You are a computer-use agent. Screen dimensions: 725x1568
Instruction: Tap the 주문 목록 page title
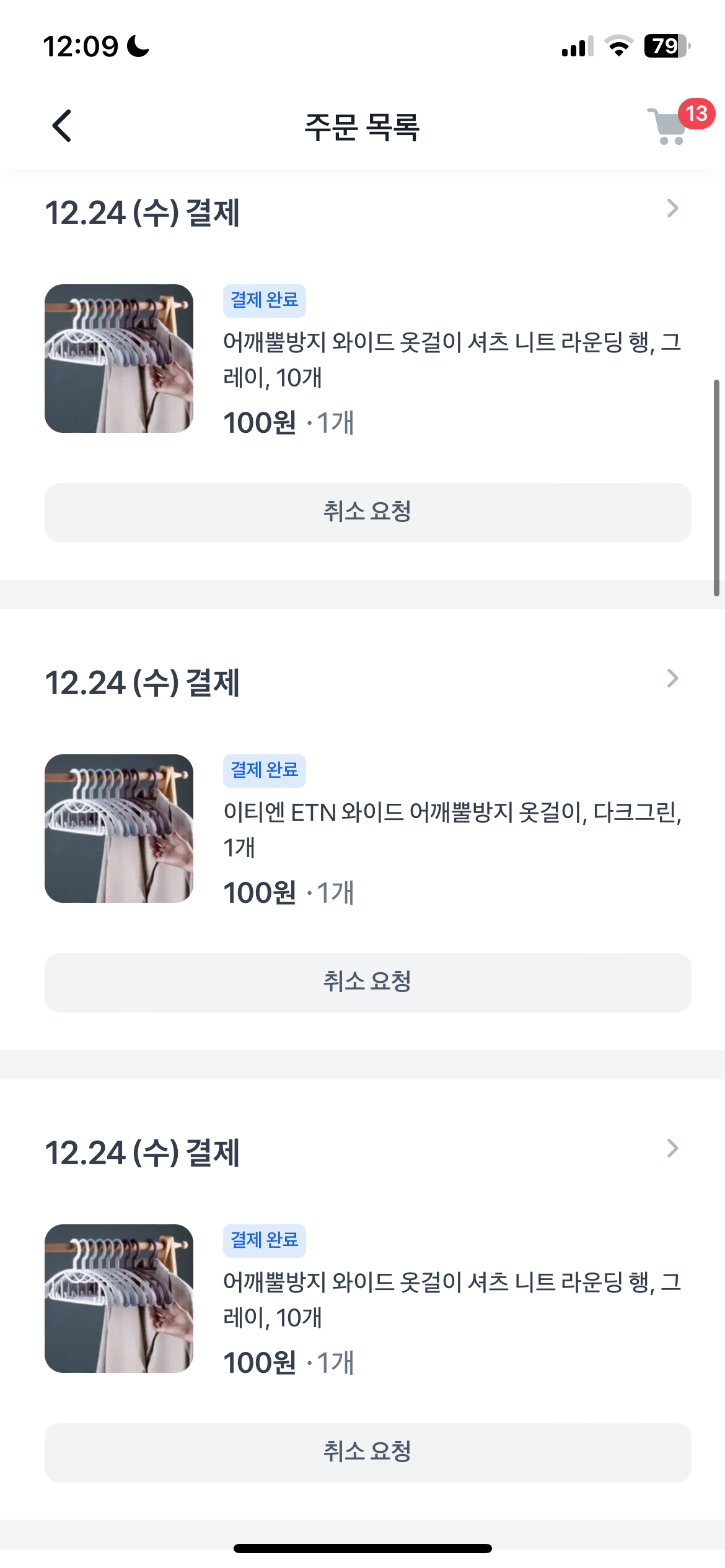click(362, 127)
